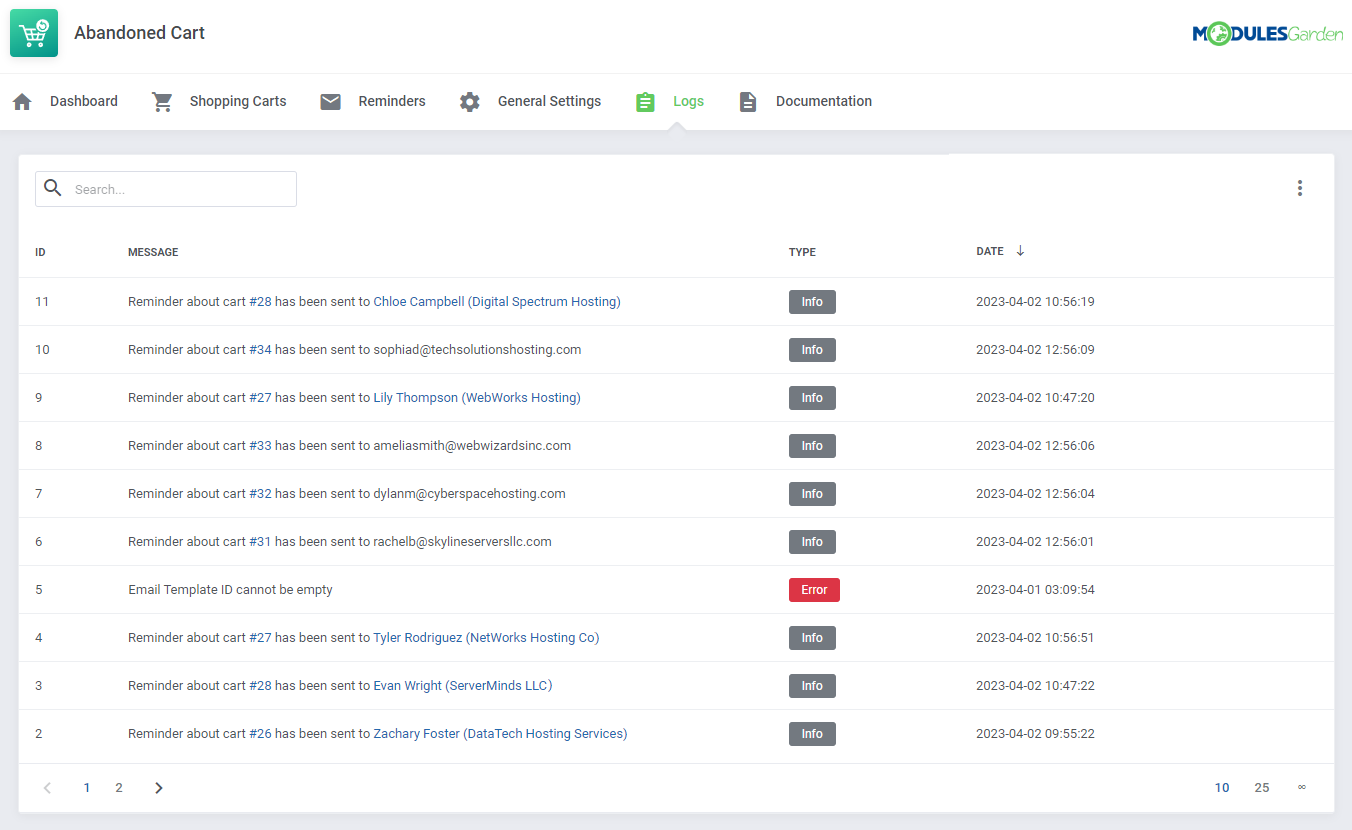Open the three-dot options menu
The height and width of the screenshot is (830, 1352).
(1300, 187)
